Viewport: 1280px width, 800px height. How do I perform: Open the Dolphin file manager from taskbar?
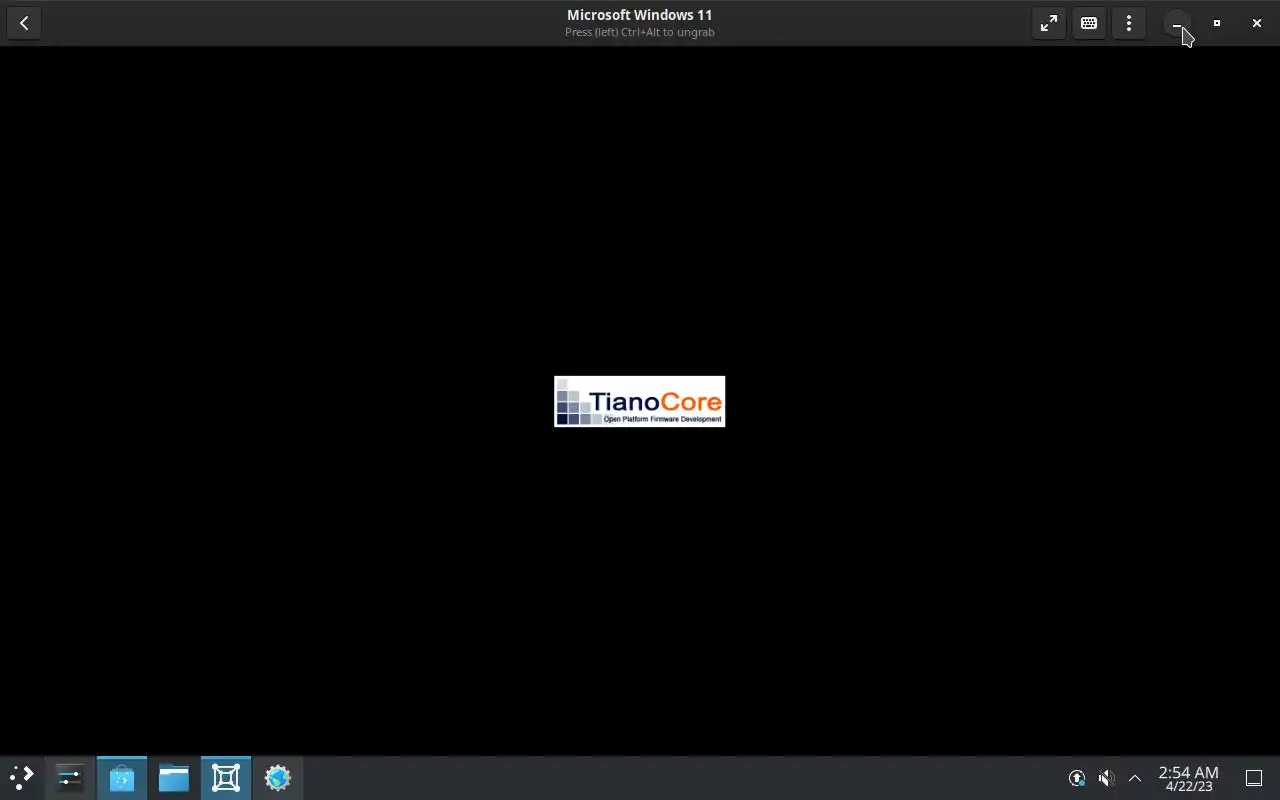[x=174, y=777]
